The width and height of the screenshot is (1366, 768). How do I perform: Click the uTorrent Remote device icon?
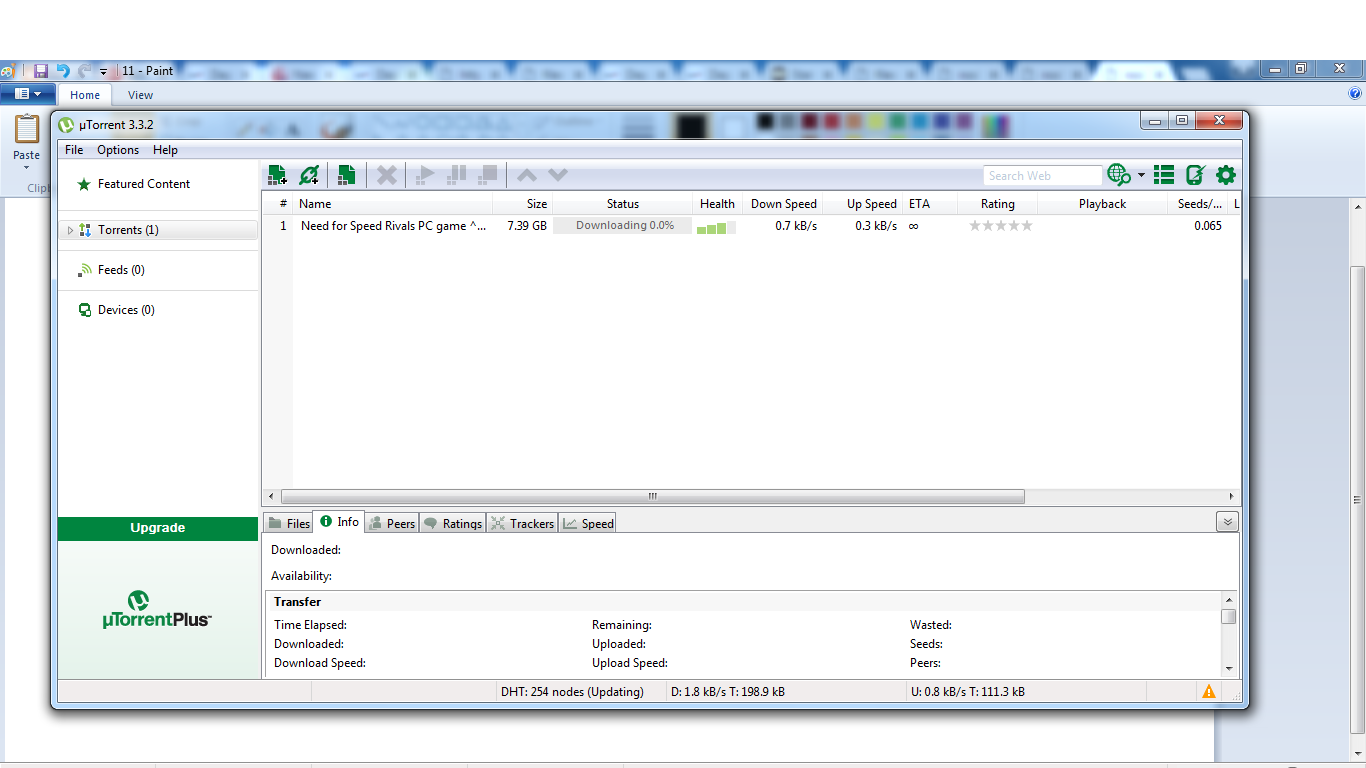pyautogui.click(x=1195, y=175)
